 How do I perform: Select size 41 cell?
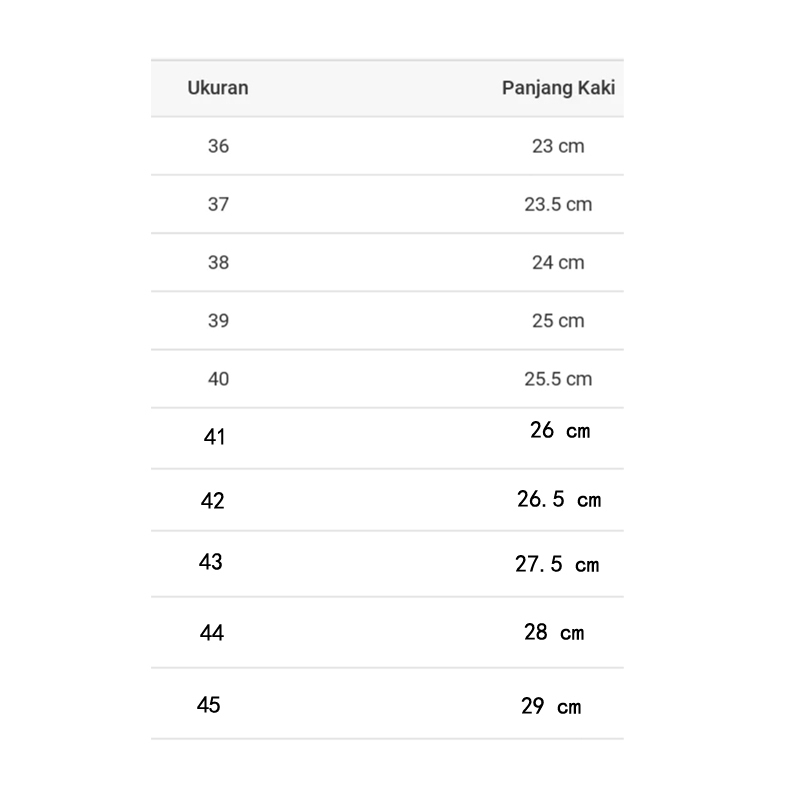click(214, 437)
